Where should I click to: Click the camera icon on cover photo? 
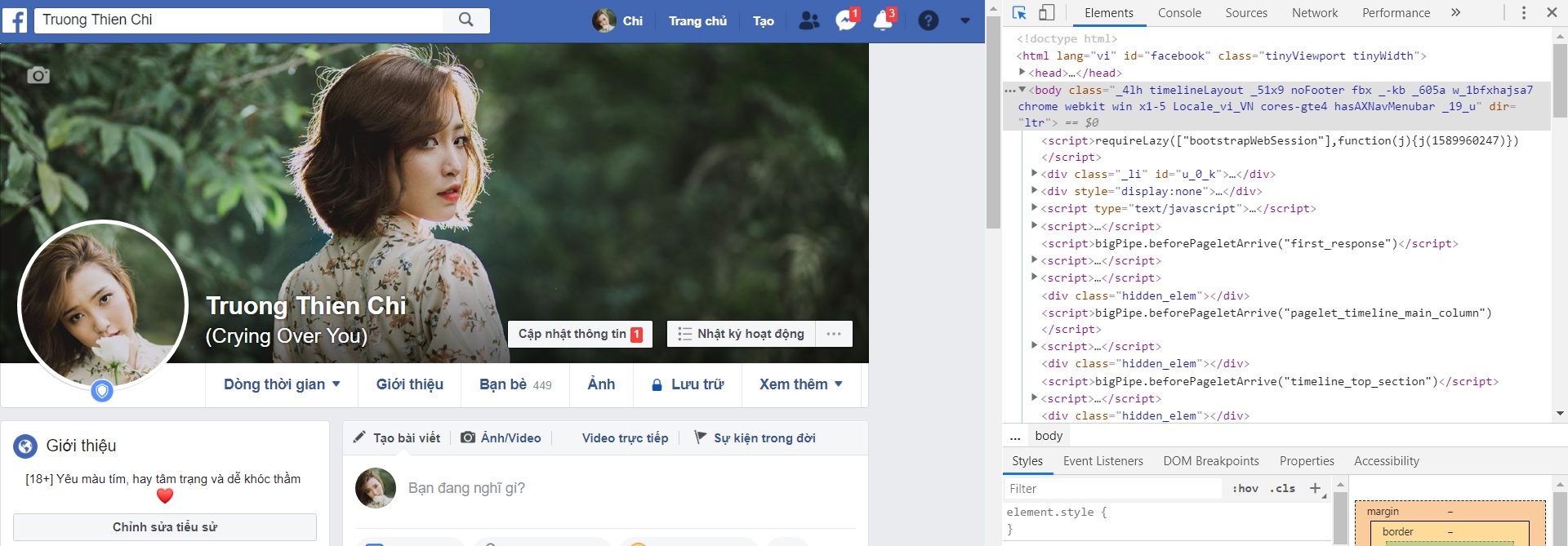tap(38, 75)
